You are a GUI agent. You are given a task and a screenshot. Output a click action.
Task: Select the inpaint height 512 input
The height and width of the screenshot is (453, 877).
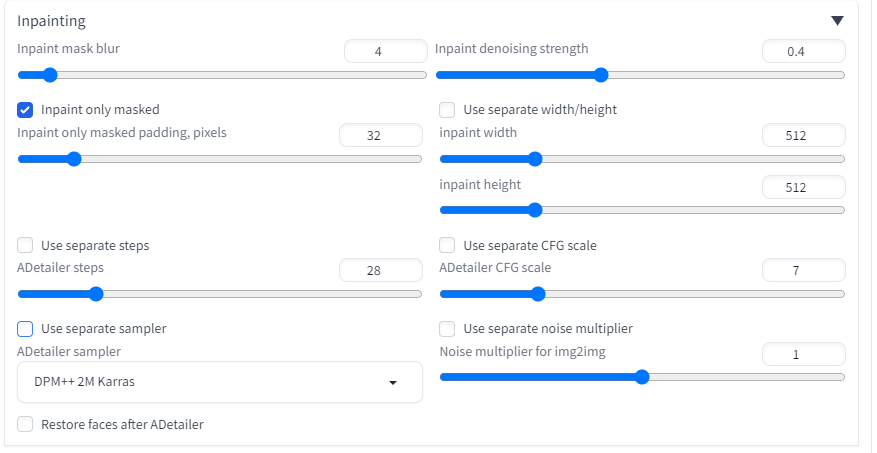tap(803, 187)
